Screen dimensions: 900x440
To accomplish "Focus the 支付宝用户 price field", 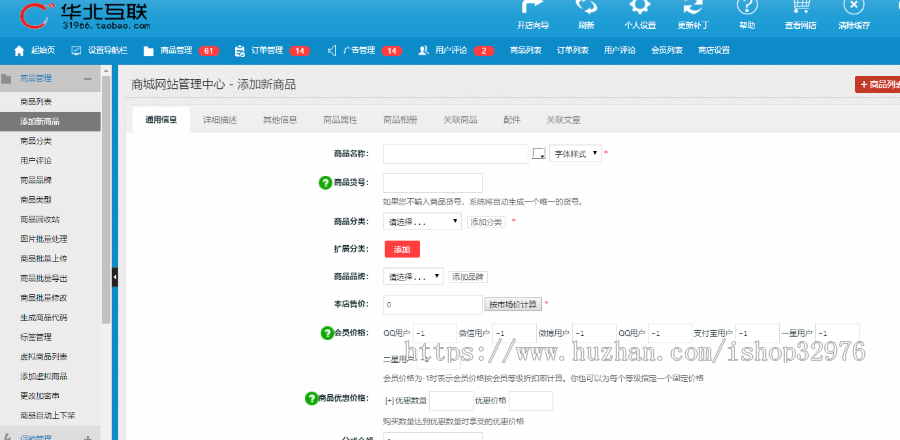I will [757, 333].
